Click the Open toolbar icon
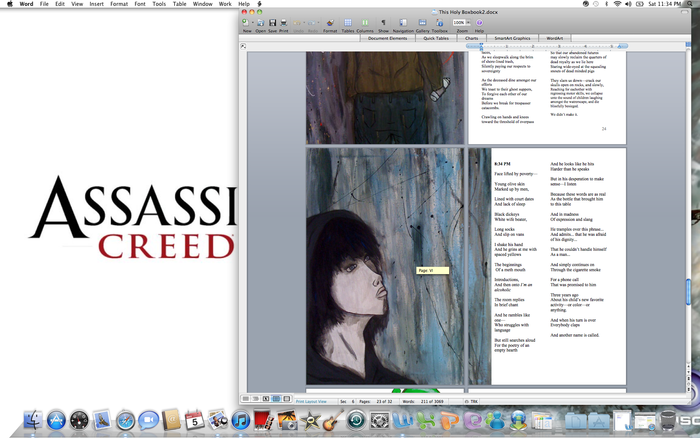 (x=261, y=23)
